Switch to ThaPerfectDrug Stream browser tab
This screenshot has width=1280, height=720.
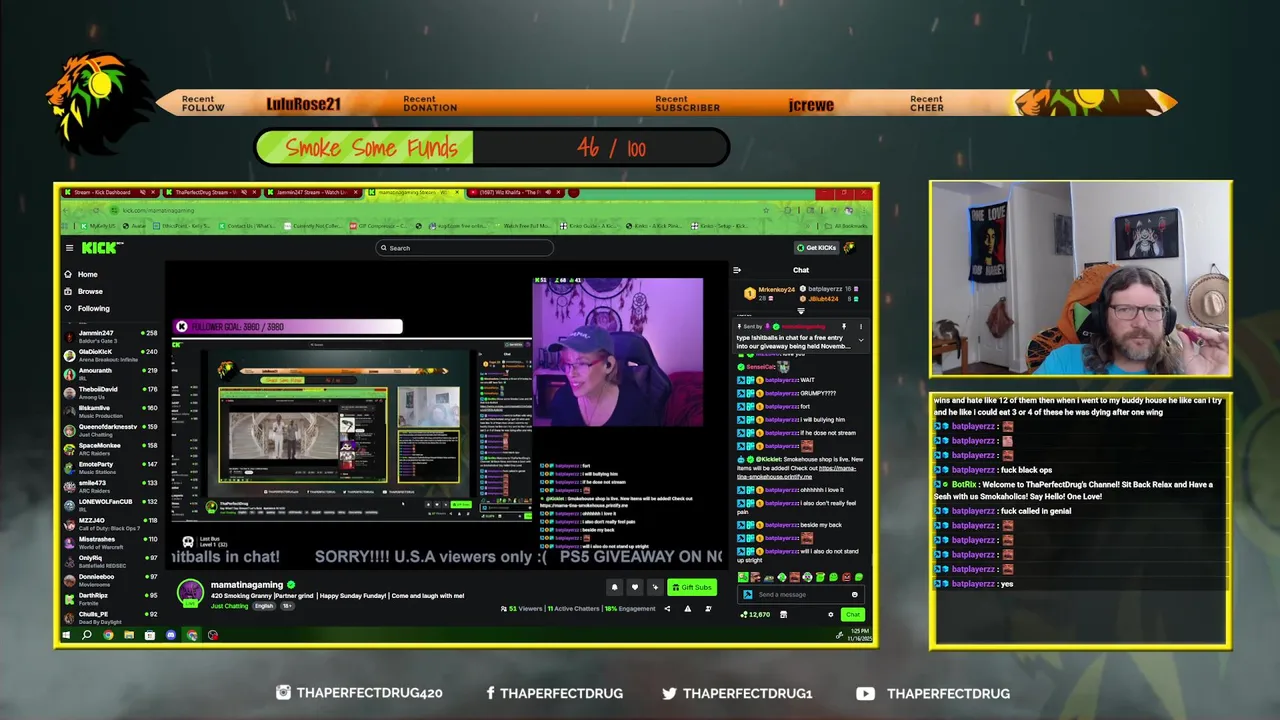(x=210, y=192)
